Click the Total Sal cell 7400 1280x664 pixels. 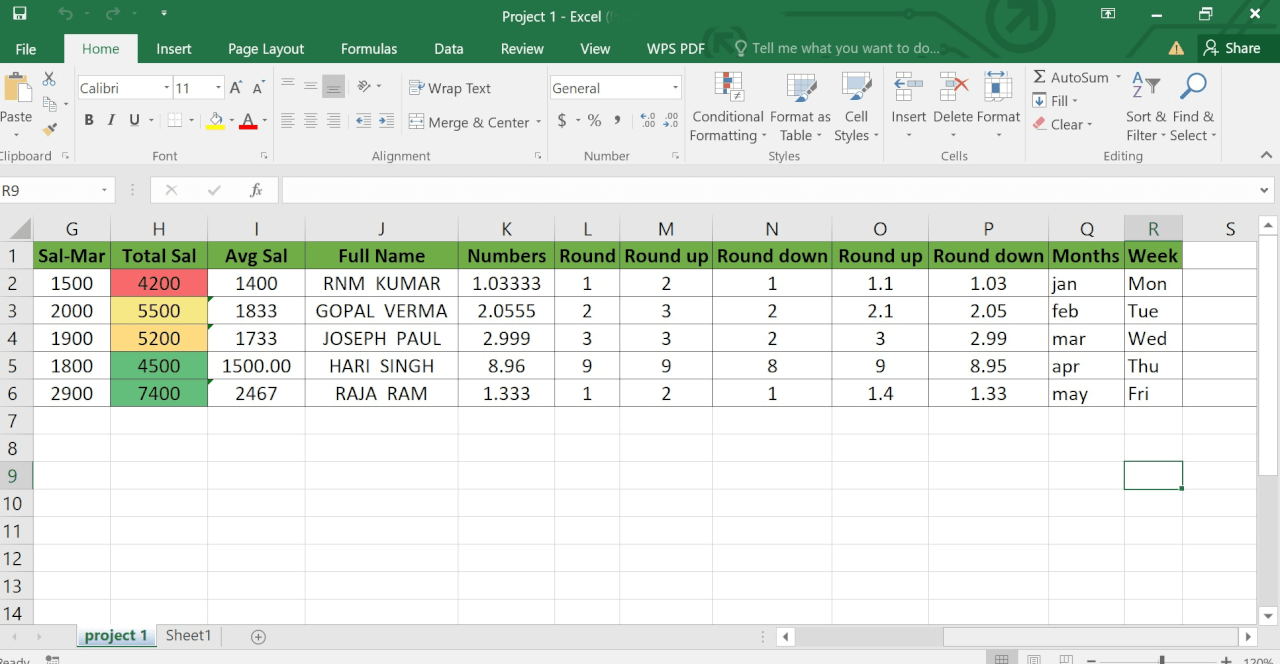[159, 393]
